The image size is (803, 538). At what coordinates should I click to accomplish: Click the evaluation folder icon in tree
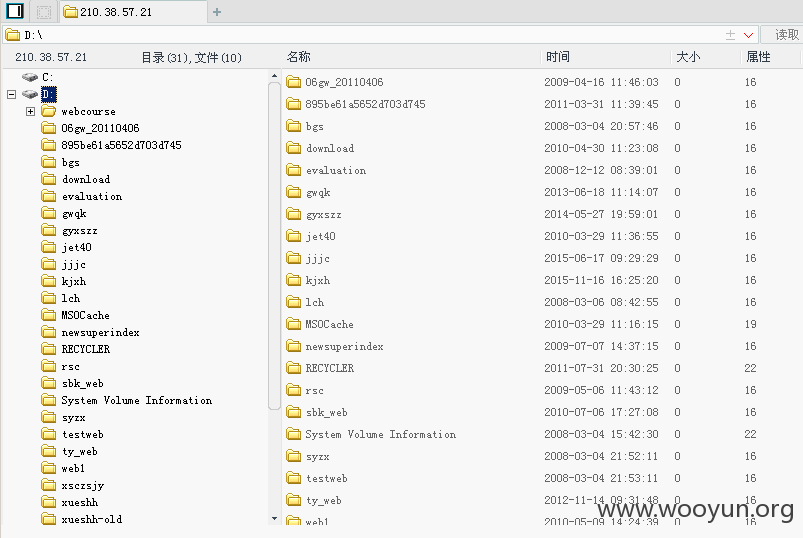tap(49, 196)
